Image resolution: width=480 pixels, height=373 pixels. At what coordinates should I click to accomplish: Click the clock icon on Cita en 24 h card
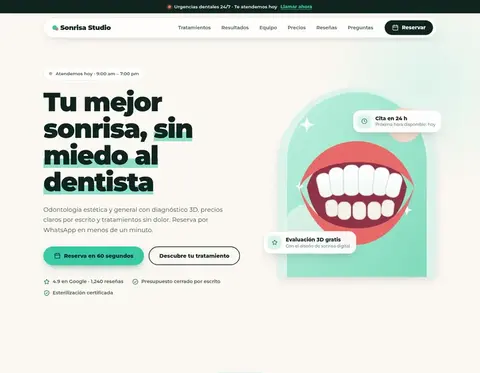(364, 121)
